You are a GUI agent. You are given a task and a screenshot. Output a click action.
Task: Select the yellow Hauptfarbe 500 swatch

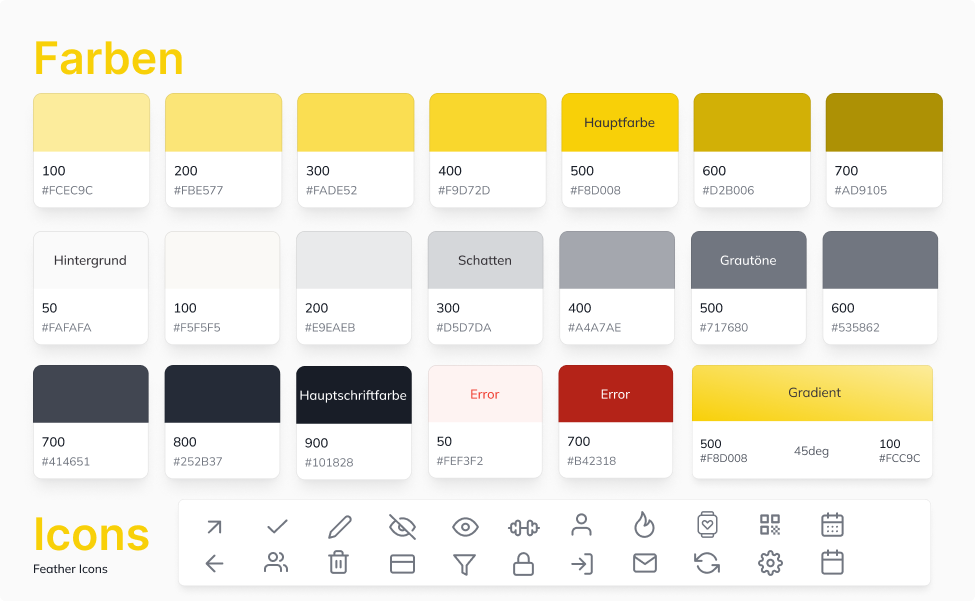pos(619,123)
